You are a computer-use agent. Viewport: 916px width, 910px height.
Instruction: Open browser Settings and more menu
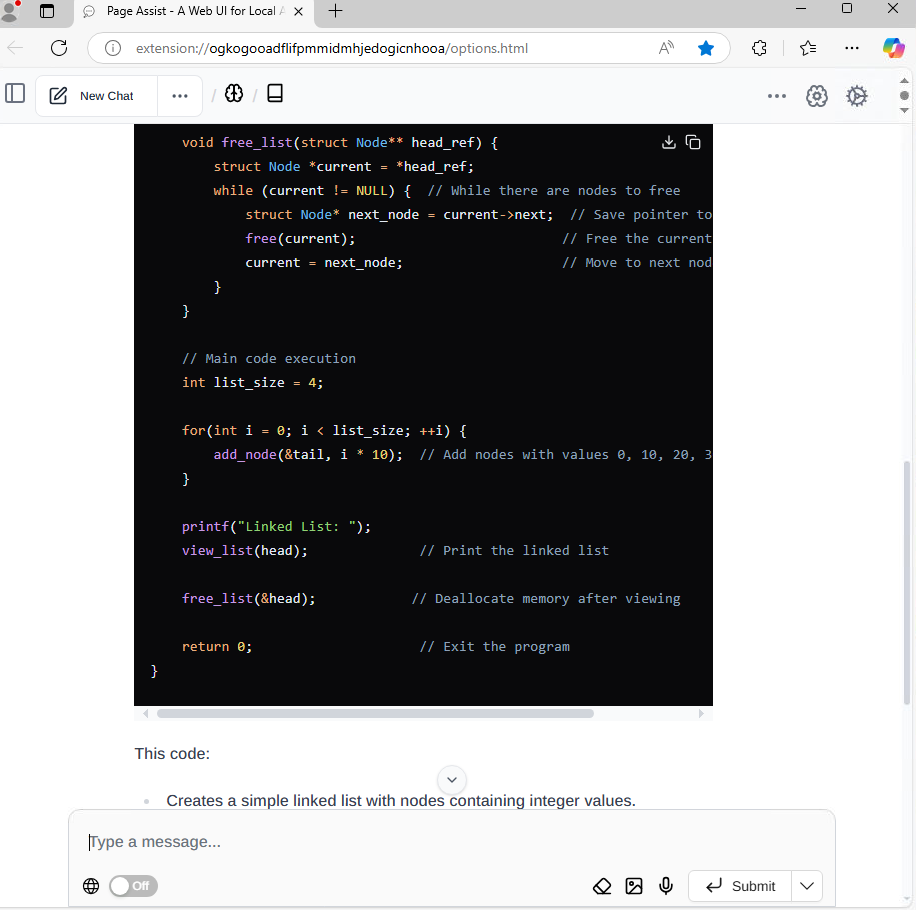click(x=852, y=48)
